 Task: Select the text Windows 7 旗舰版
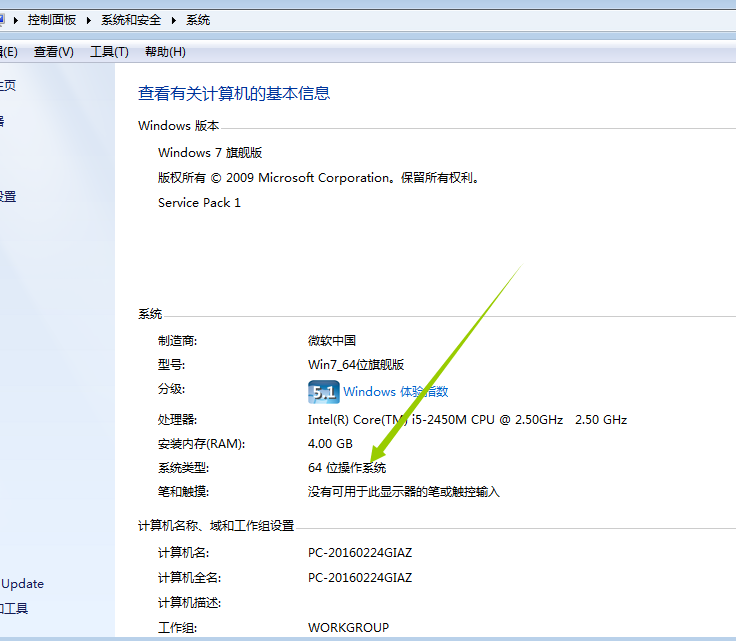tap(210, 153)
